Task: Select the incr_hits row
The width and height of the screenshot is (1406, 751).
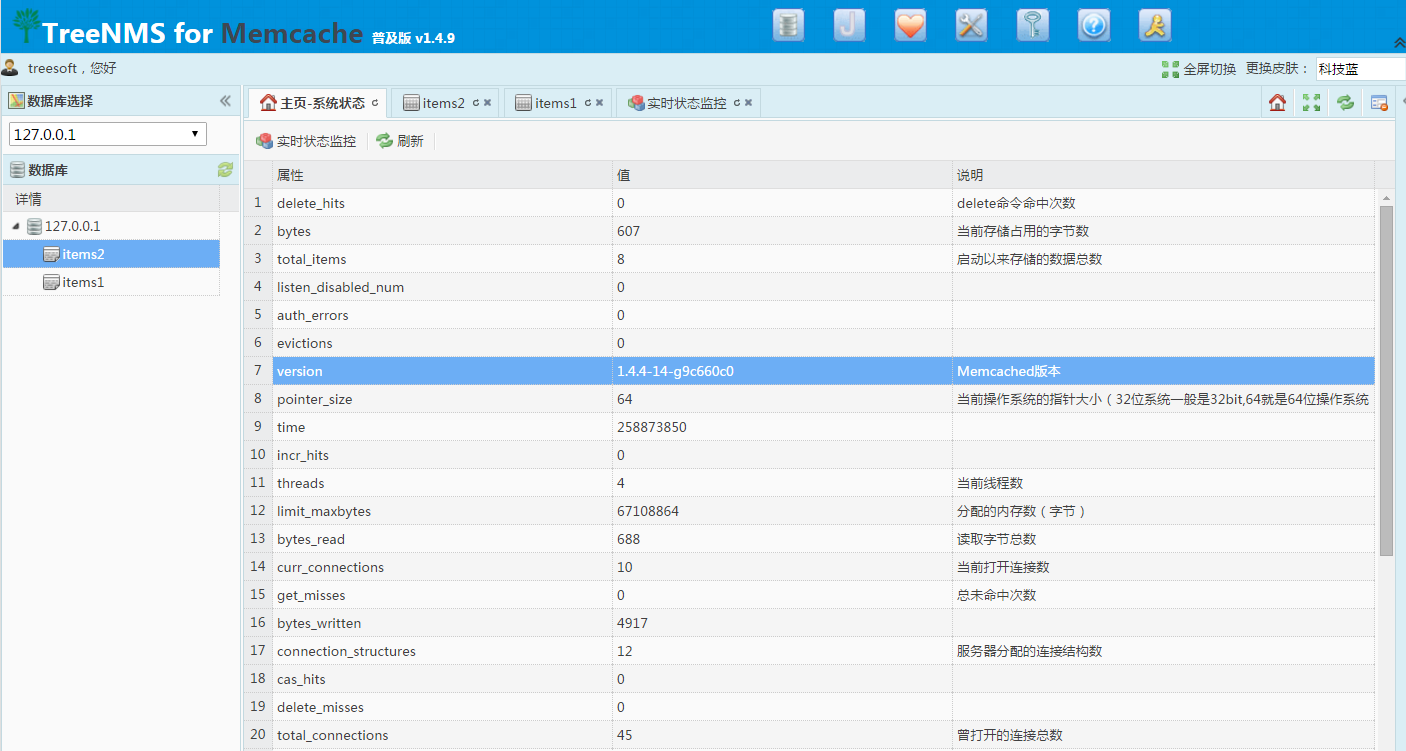Action: pyautogui.click(x=810, y=455)
